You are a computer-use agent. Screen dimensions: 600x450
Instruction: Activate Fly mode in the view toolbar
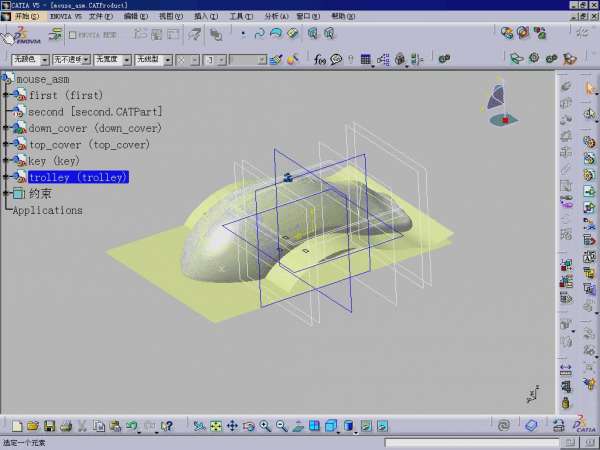[199, 426]
